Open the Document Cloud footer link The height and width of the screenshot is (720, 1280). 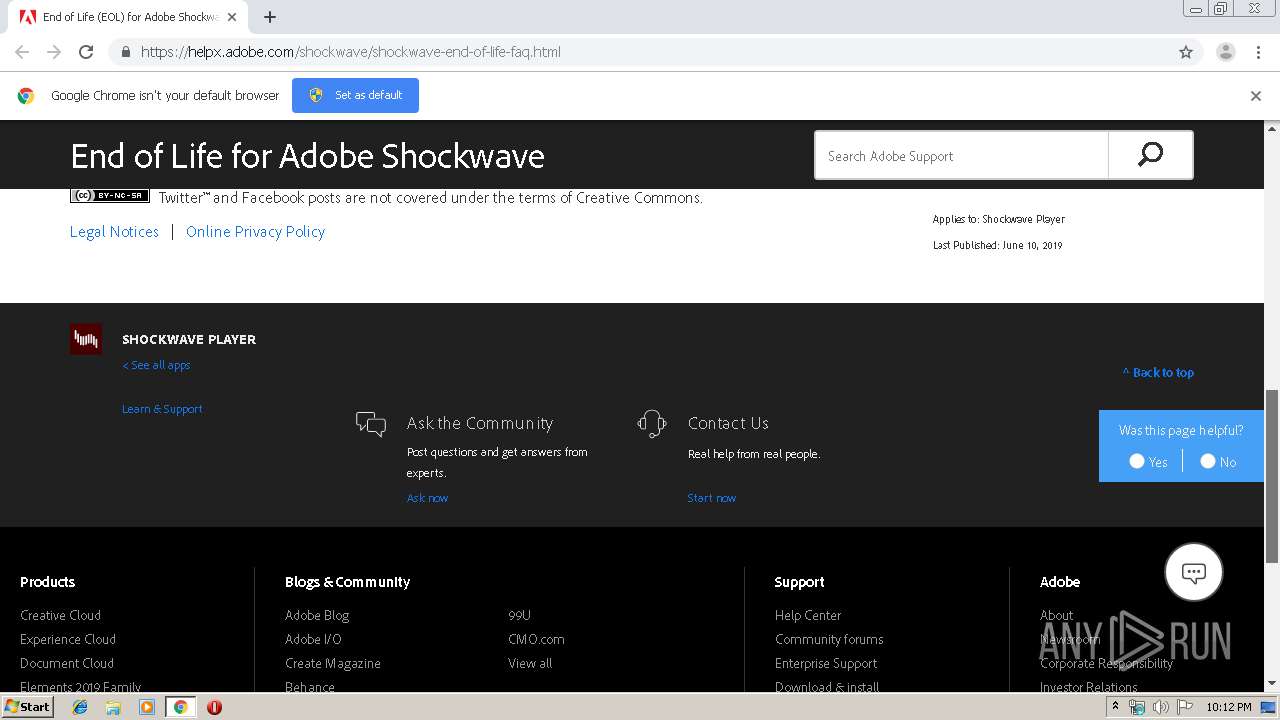[67, 663]
